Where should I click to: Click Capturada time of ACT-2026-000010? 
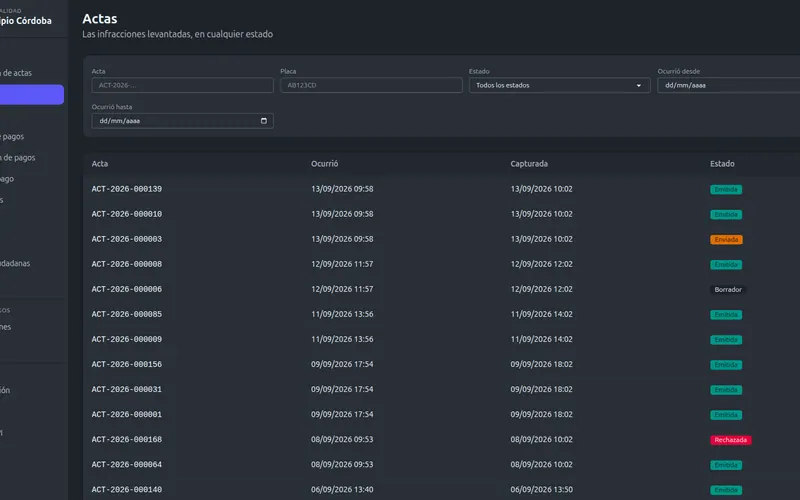pos(541,214)
